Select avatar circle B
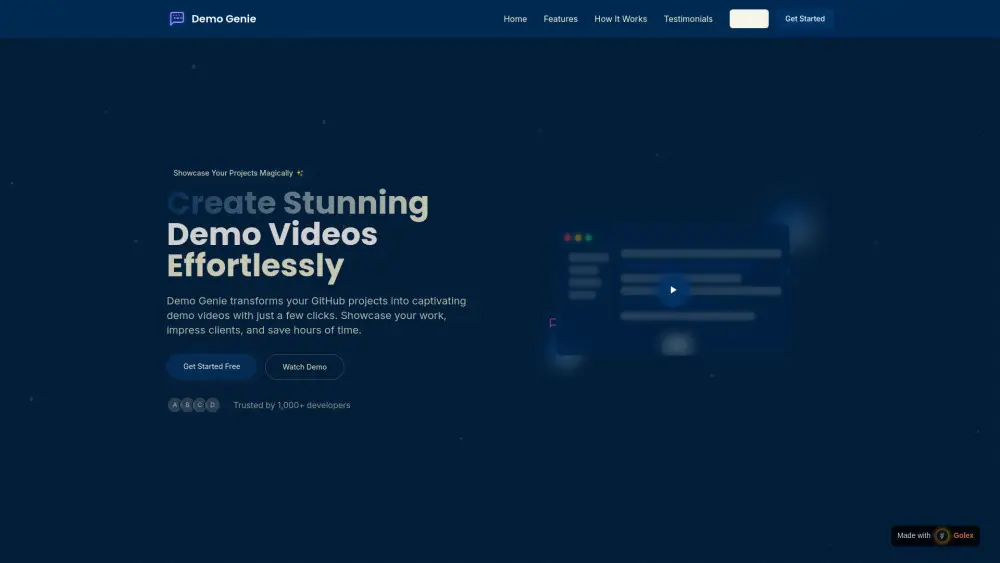Viewport: 1000px width, 563px height. coord(187,405)
